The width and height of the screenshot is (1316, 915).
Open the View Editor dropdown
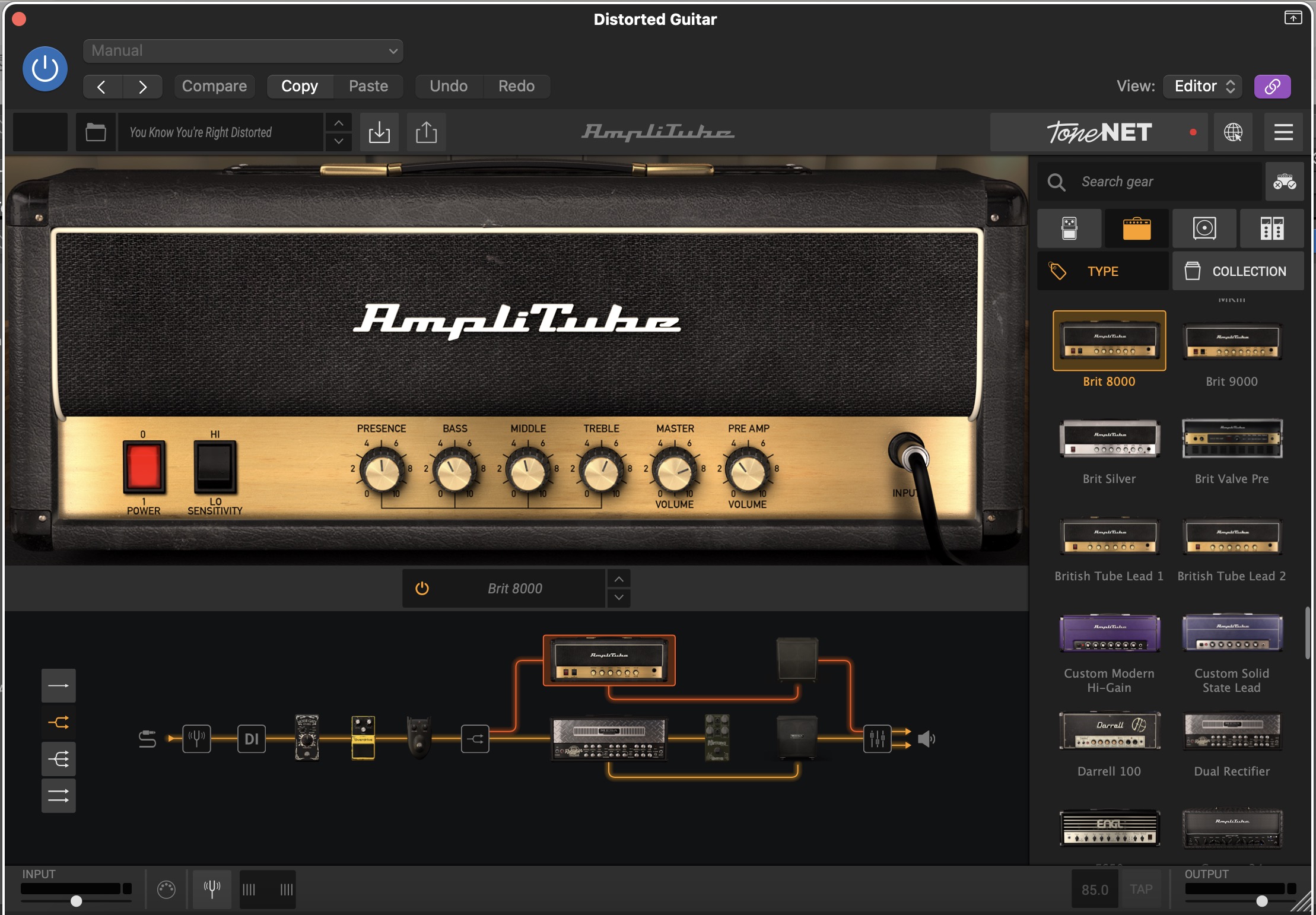(1204, 87)
